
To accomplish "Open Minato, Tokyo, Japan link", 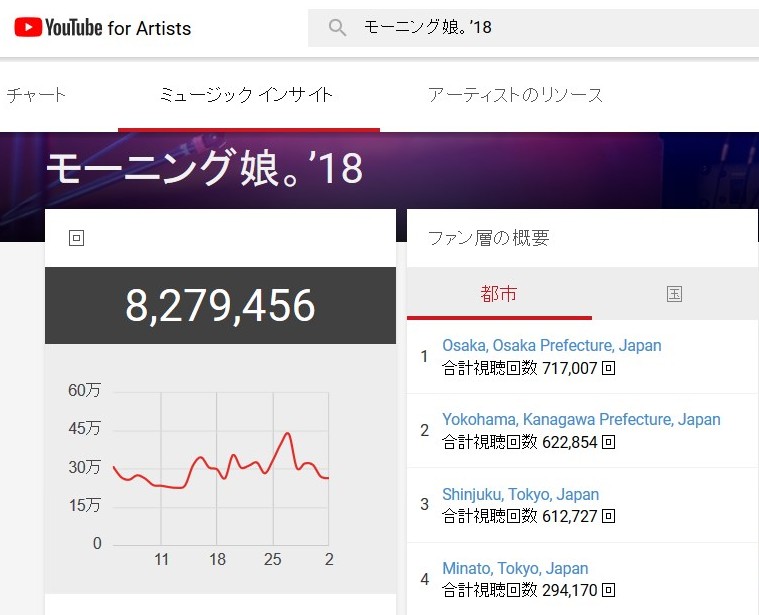I will click(515, 568).
